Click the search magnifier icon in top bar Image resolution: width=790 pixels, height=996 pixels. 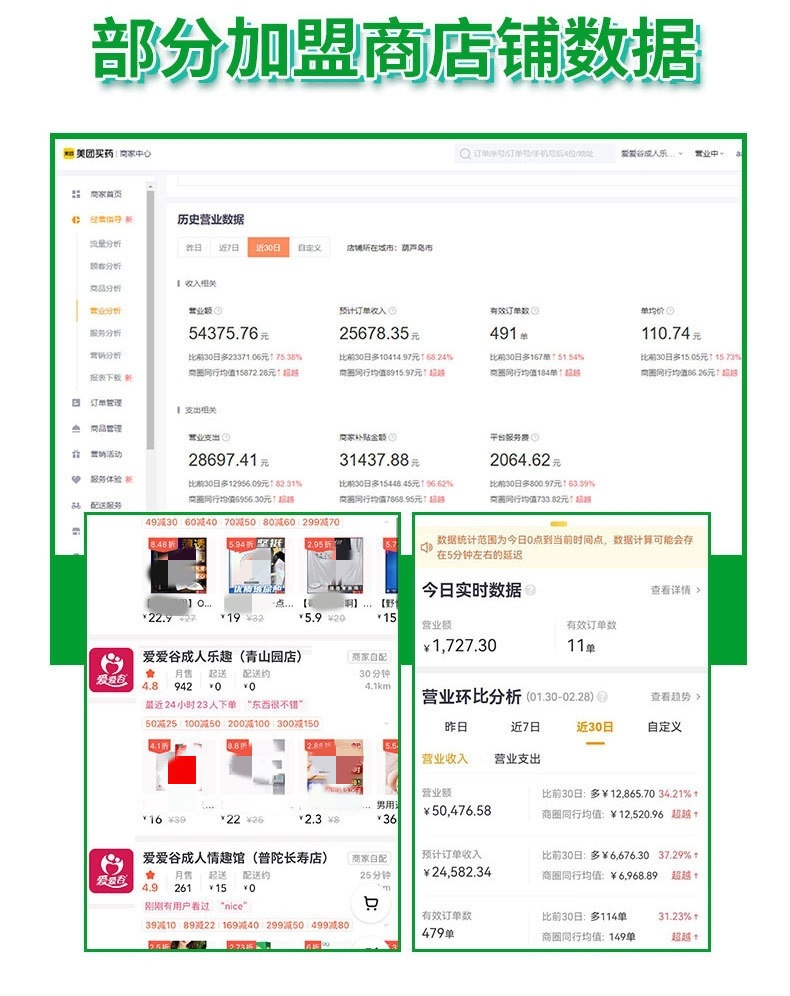tap(465, 154)
